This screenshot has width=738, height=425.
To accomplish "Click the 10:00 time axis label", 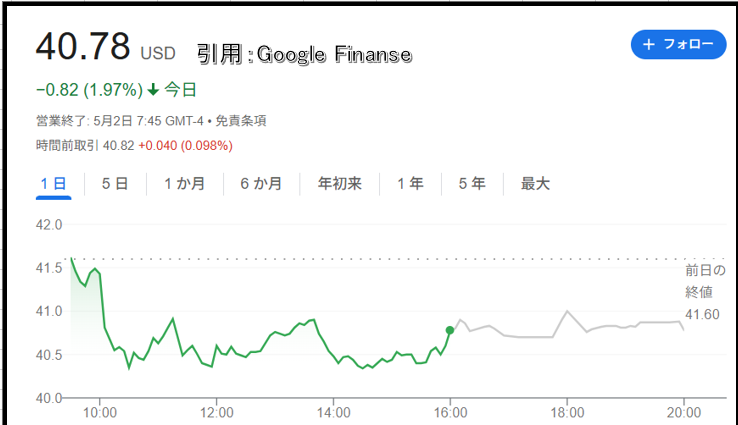I will tap(99, 413).
